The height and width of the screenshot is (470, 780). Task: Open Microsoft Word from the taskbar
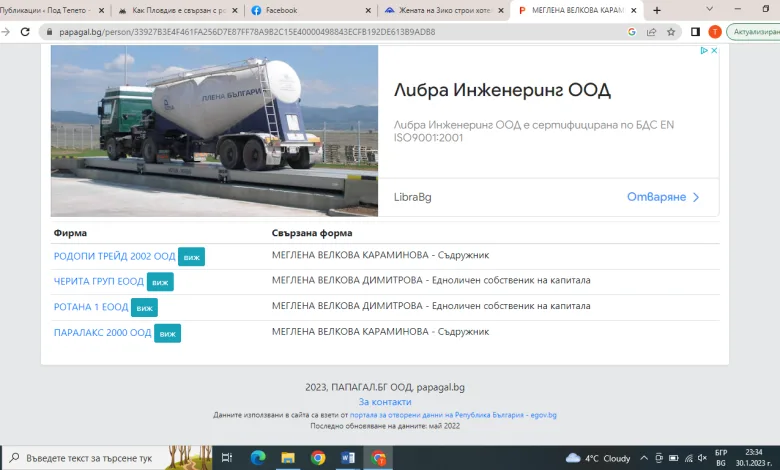tap(348, 458)
